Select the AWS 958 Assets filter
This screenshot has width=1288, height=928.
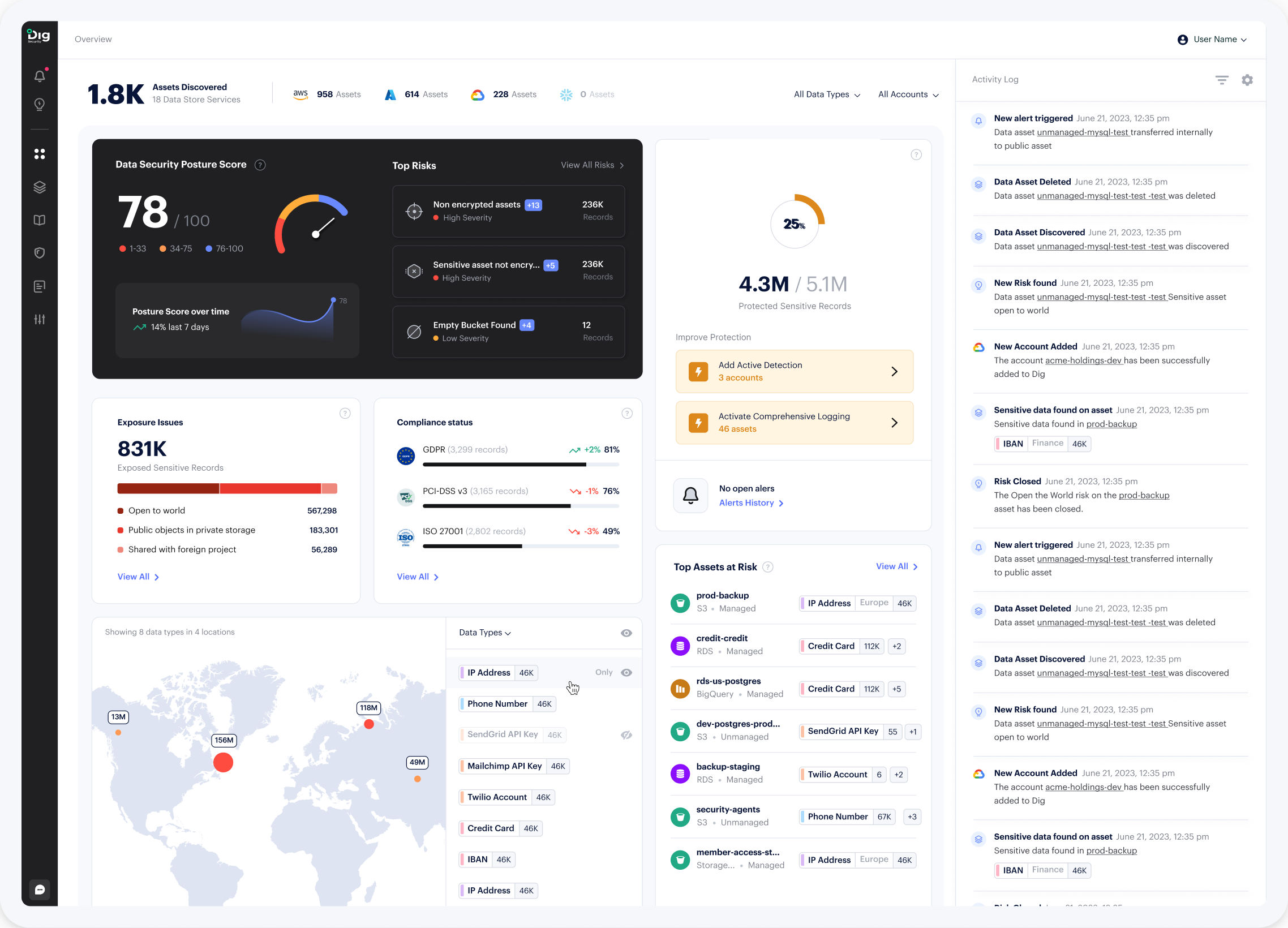click(327, 95)
